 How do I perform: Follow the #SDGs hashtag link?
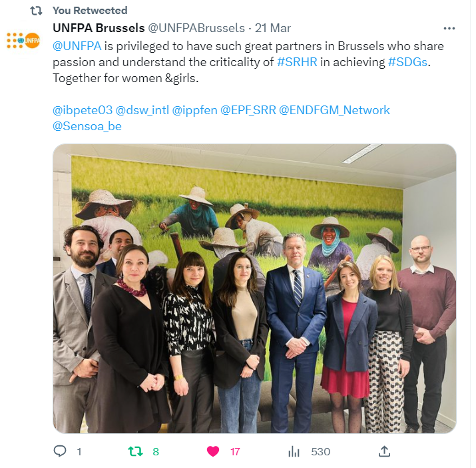(x=408, y=62)
